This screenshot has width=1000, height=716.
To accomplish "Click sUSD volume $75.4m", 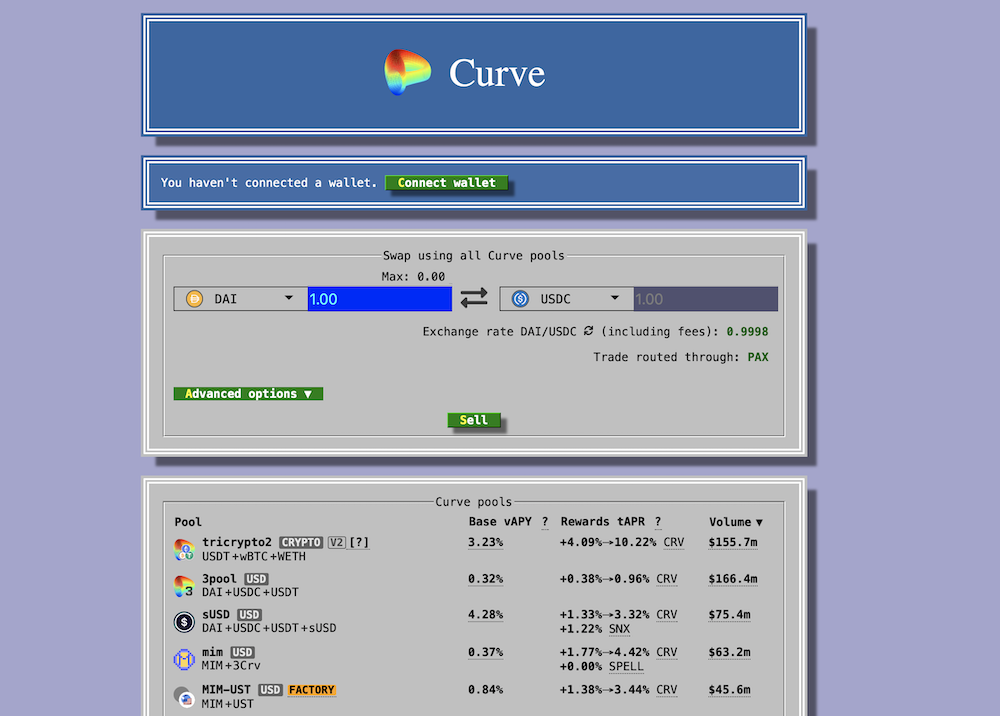I will (x=729, y=615).
